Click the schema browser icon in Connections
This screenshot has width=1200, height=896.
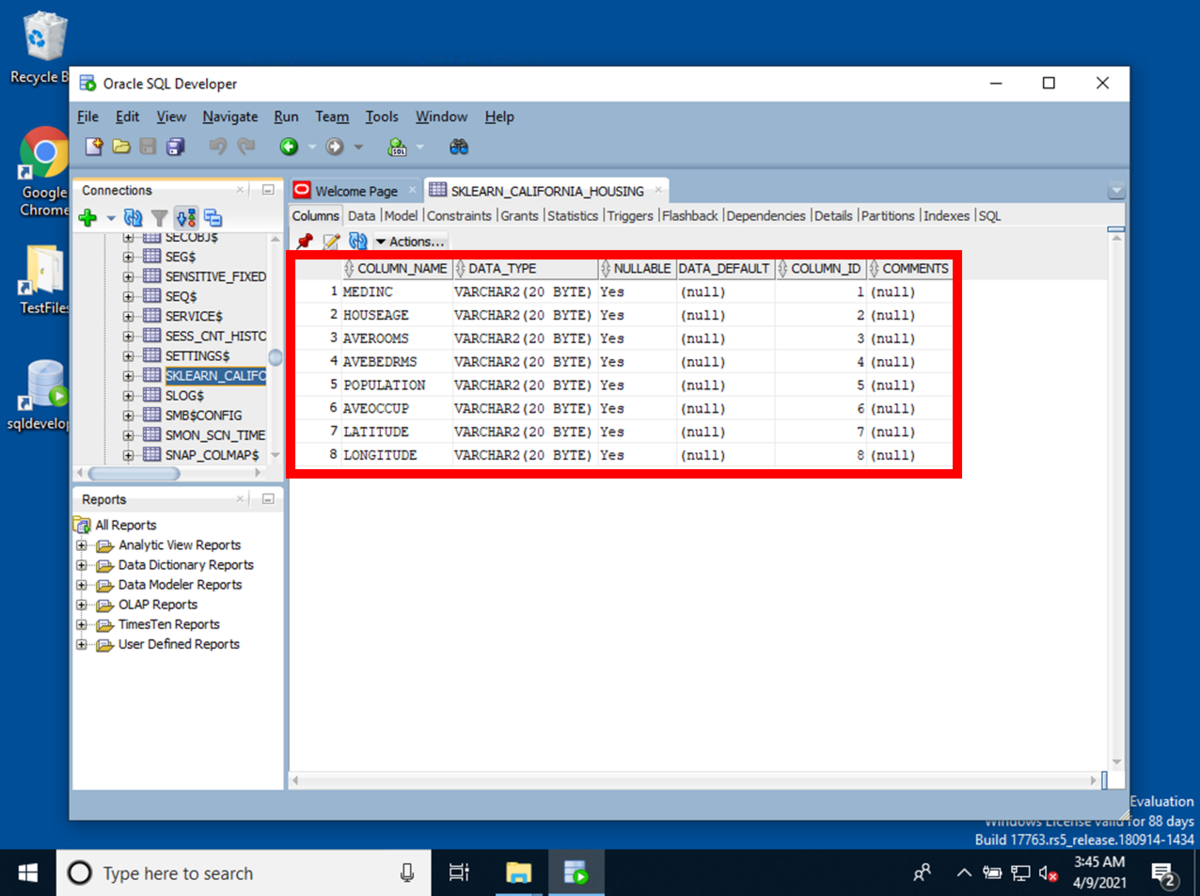pyautogui.click(x=186, y=217)
